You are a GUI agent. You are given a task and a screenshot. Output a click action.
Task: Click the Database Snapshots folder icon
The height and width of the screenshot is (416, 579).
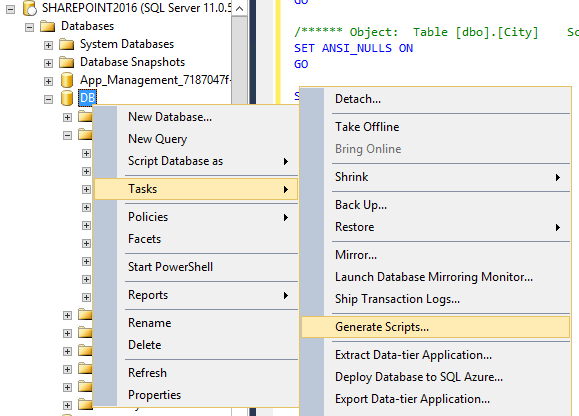point(66,62)
